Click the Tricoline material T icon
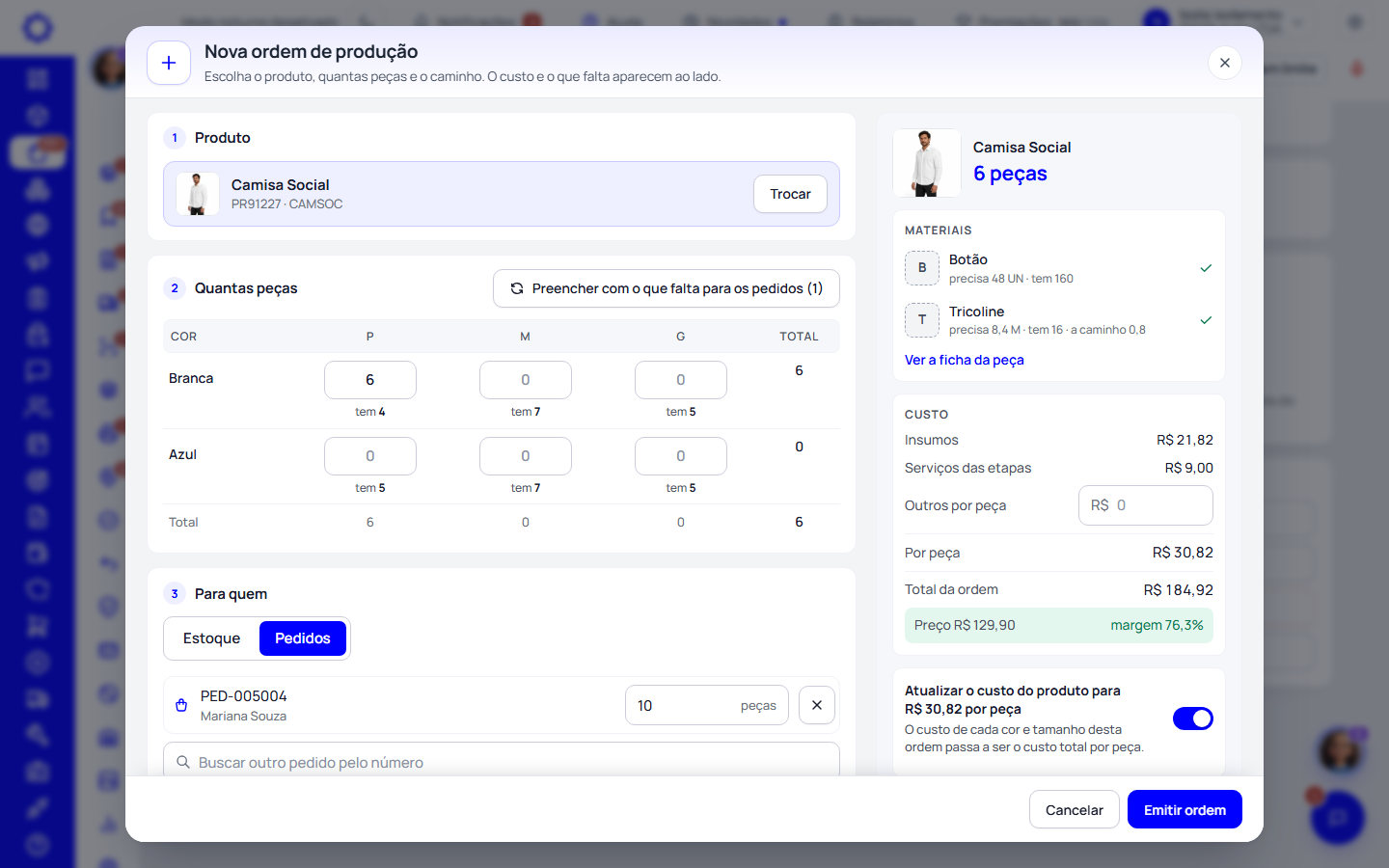 [x=922, y=320]
